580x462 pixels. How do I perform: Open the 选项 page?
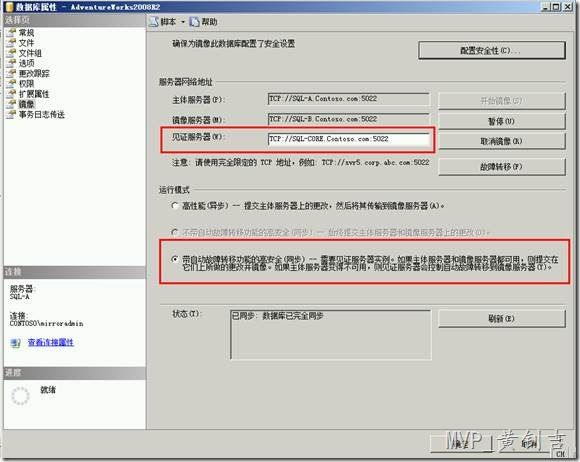[26, 63]
